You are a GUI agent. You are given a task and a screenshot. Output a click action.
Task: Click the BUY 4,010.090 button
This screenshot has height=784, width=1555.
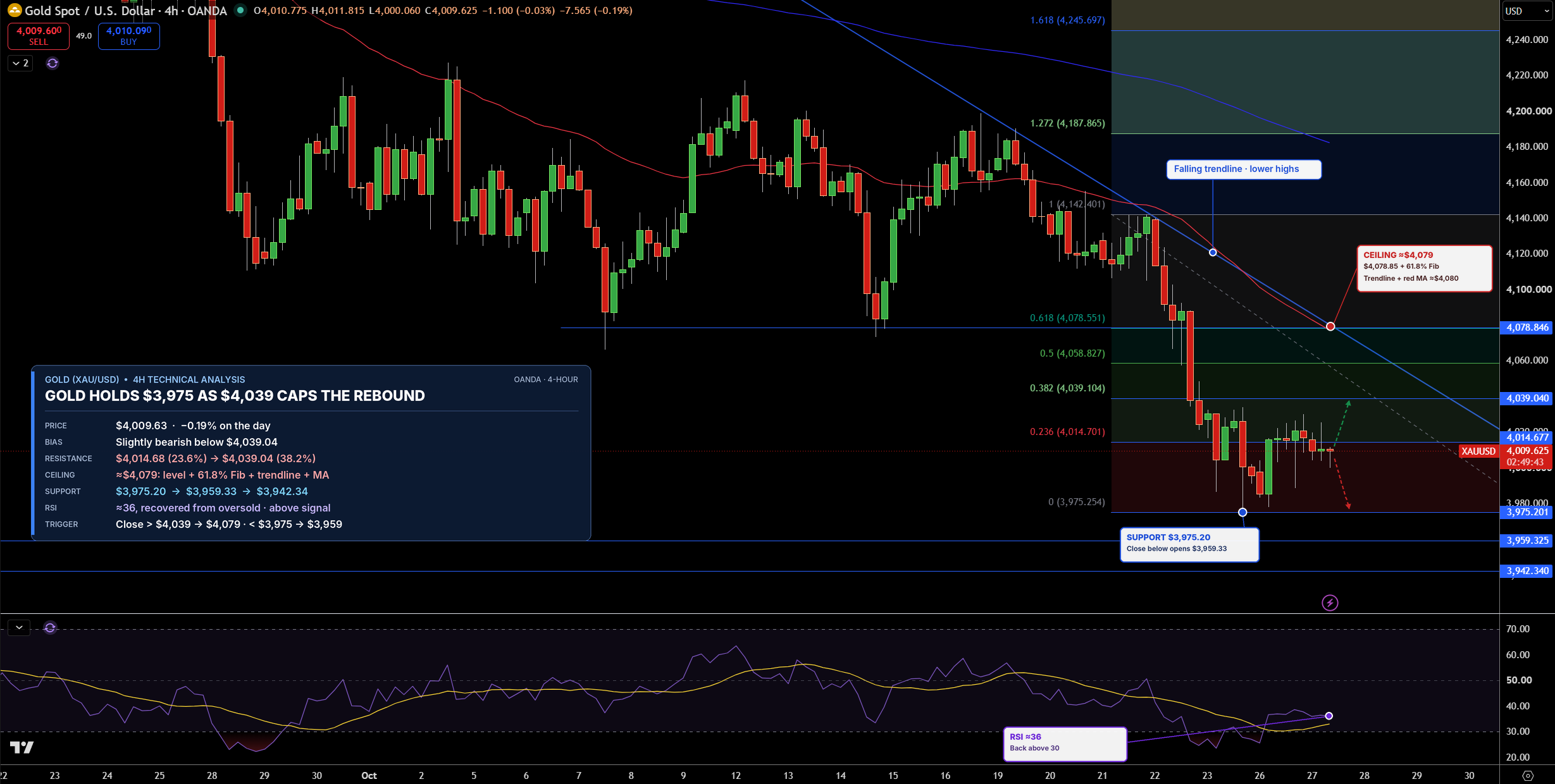click(x=128, y=36)
